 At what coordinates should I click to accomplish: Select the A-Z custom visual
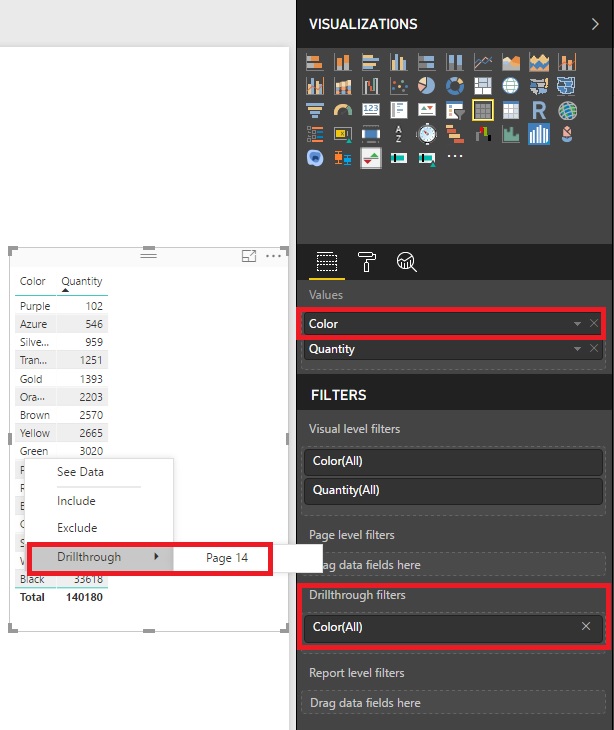[399, 135]
